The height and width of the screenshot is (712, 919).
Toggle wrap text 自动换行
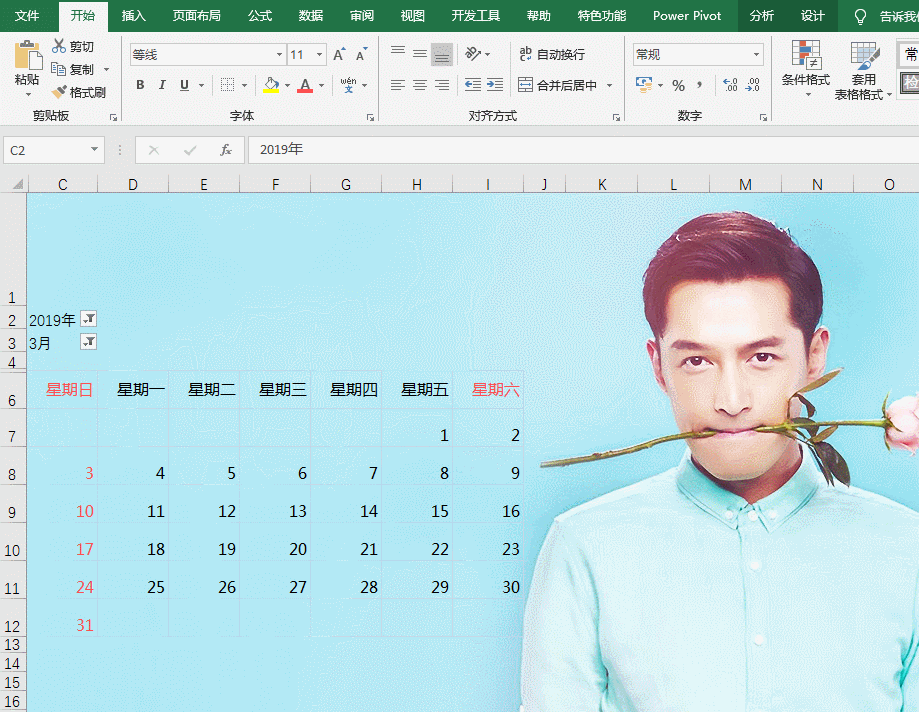[x=552, y=54]
